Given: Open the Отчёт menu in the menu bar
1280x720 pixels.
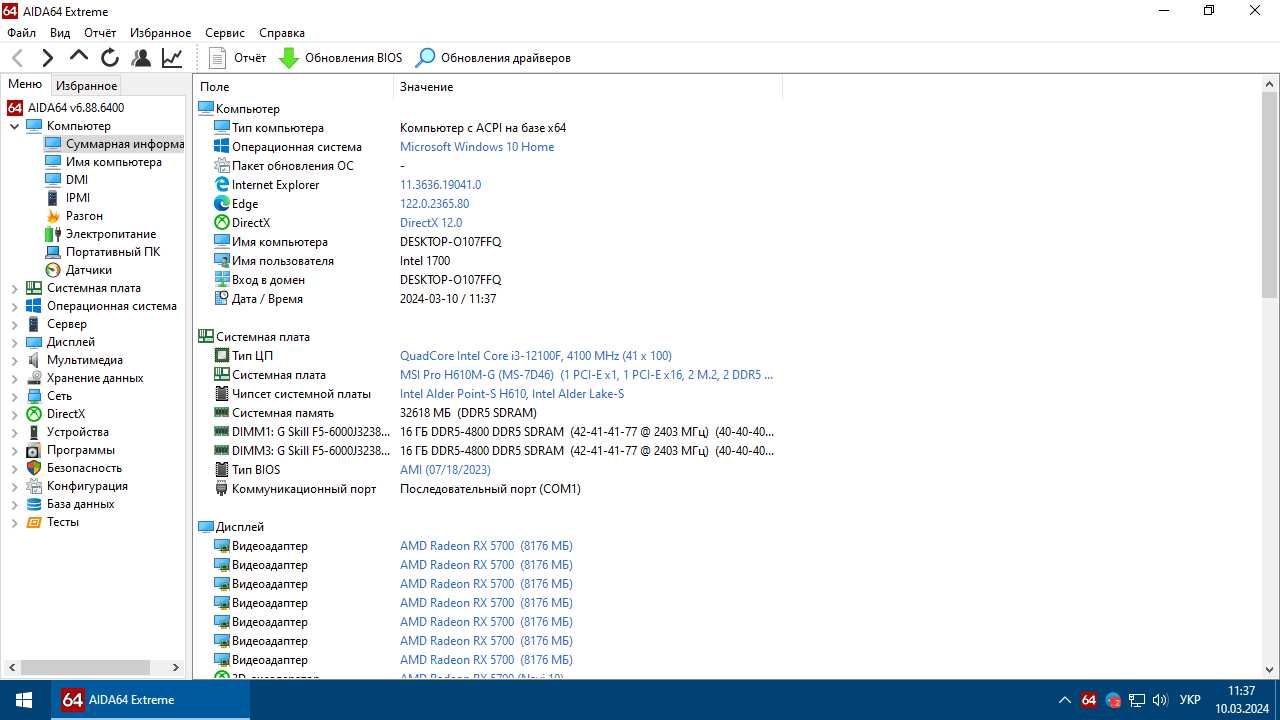Looking at the screenshot, I should 100,33.
